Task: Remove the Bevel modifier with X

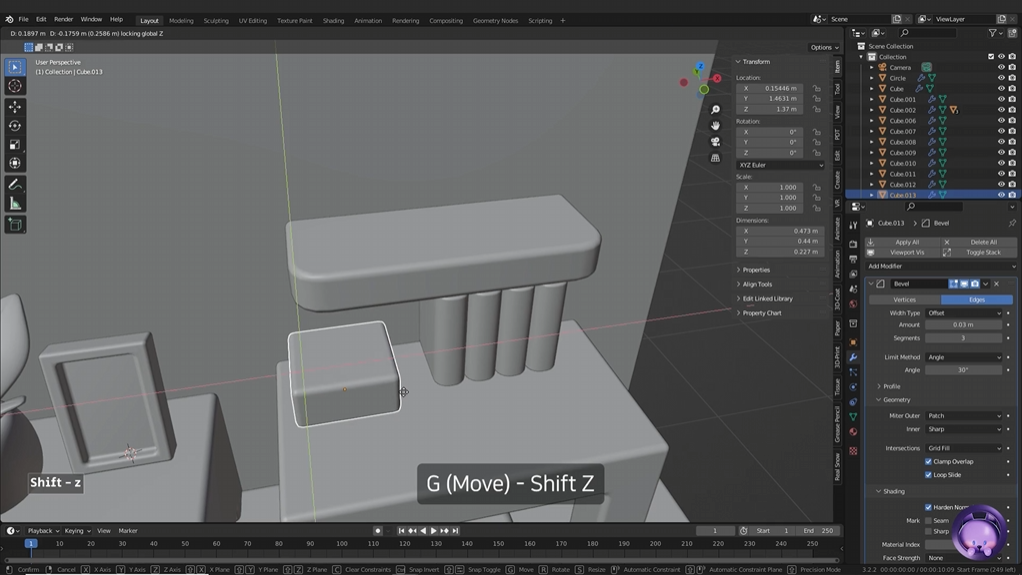Action: click(997, 284)
